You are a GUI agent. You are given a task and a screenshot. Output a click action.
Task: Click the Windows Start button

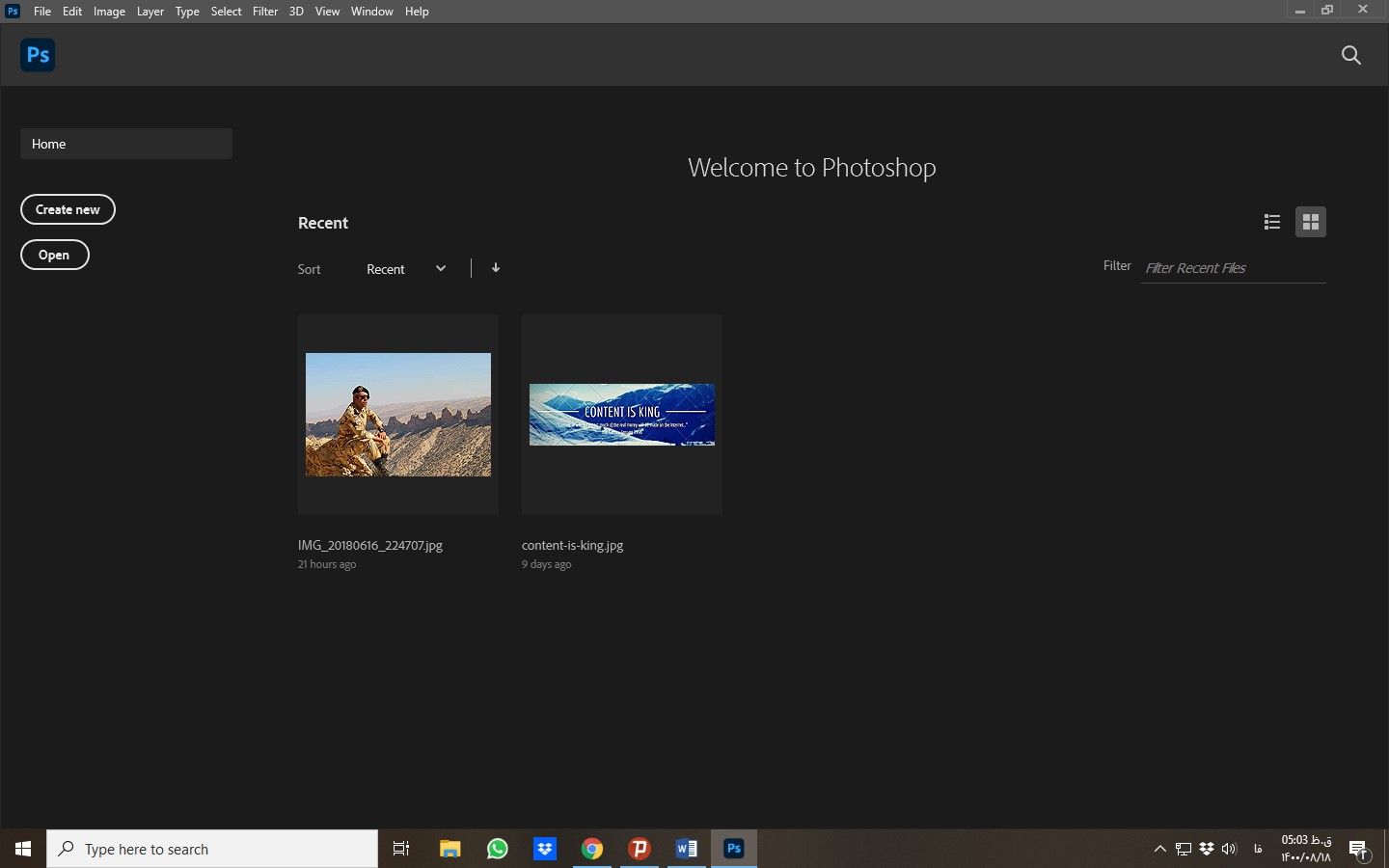click(23, 849)
